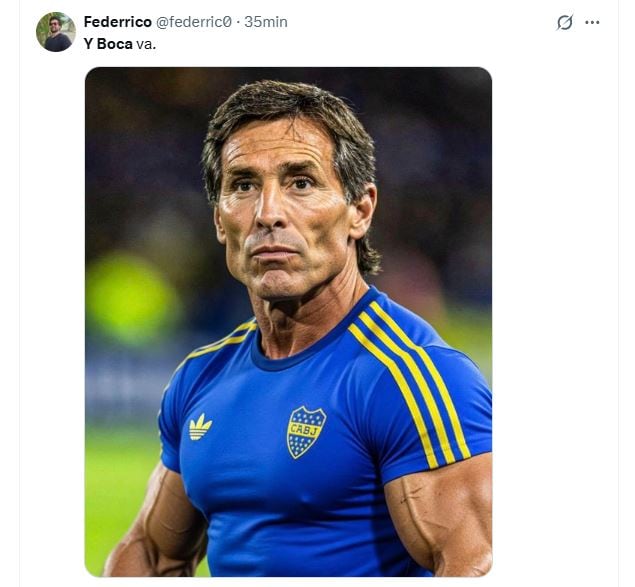The image size is (635, 587).
Task: Click Federrico's profile avatar picture
Action: (x=56, y=32)
